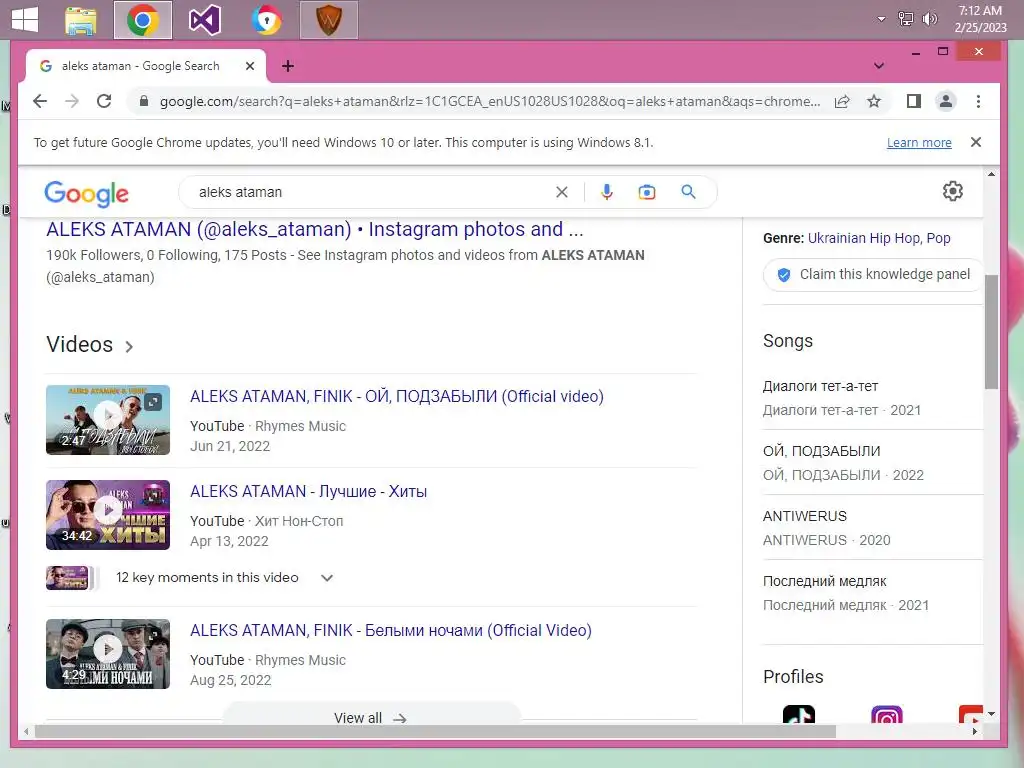Open ALEKS ATAMAN, FINIK - ОЙ, ПОДЗАБЫЛИ link
Viewport: 1024px width, 768px height.
[396, 396]
